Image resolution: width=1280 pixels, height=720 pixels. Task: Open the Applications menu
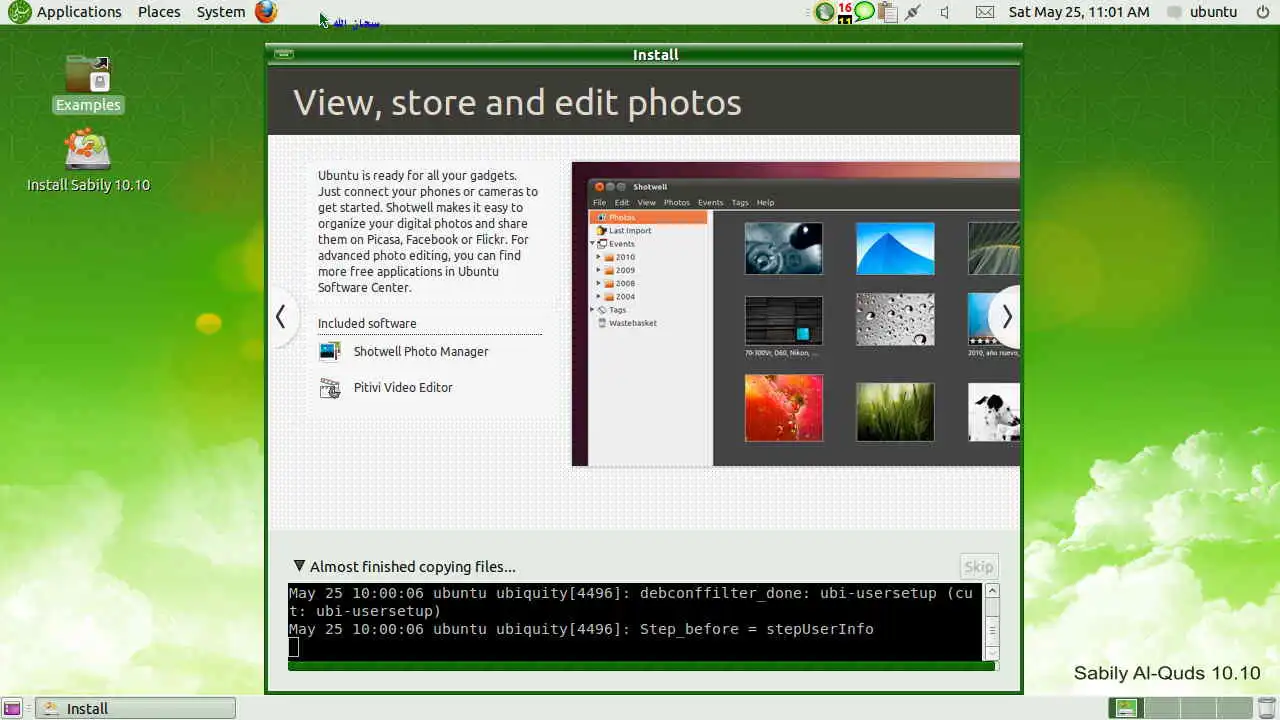(x=66, y=12)
